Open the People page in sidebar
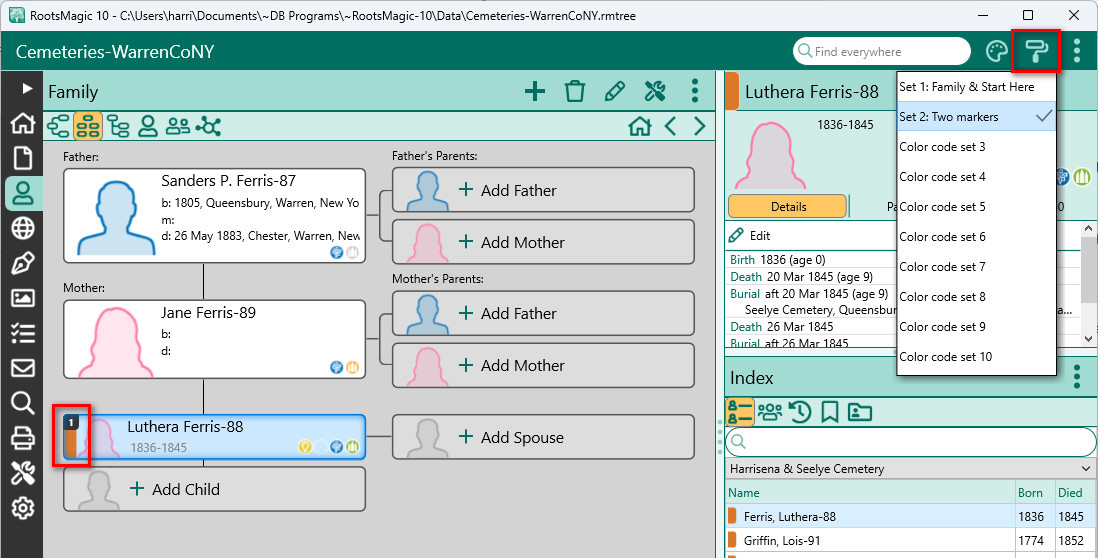This screenshot has height=558, width=1098. (22, 193)
